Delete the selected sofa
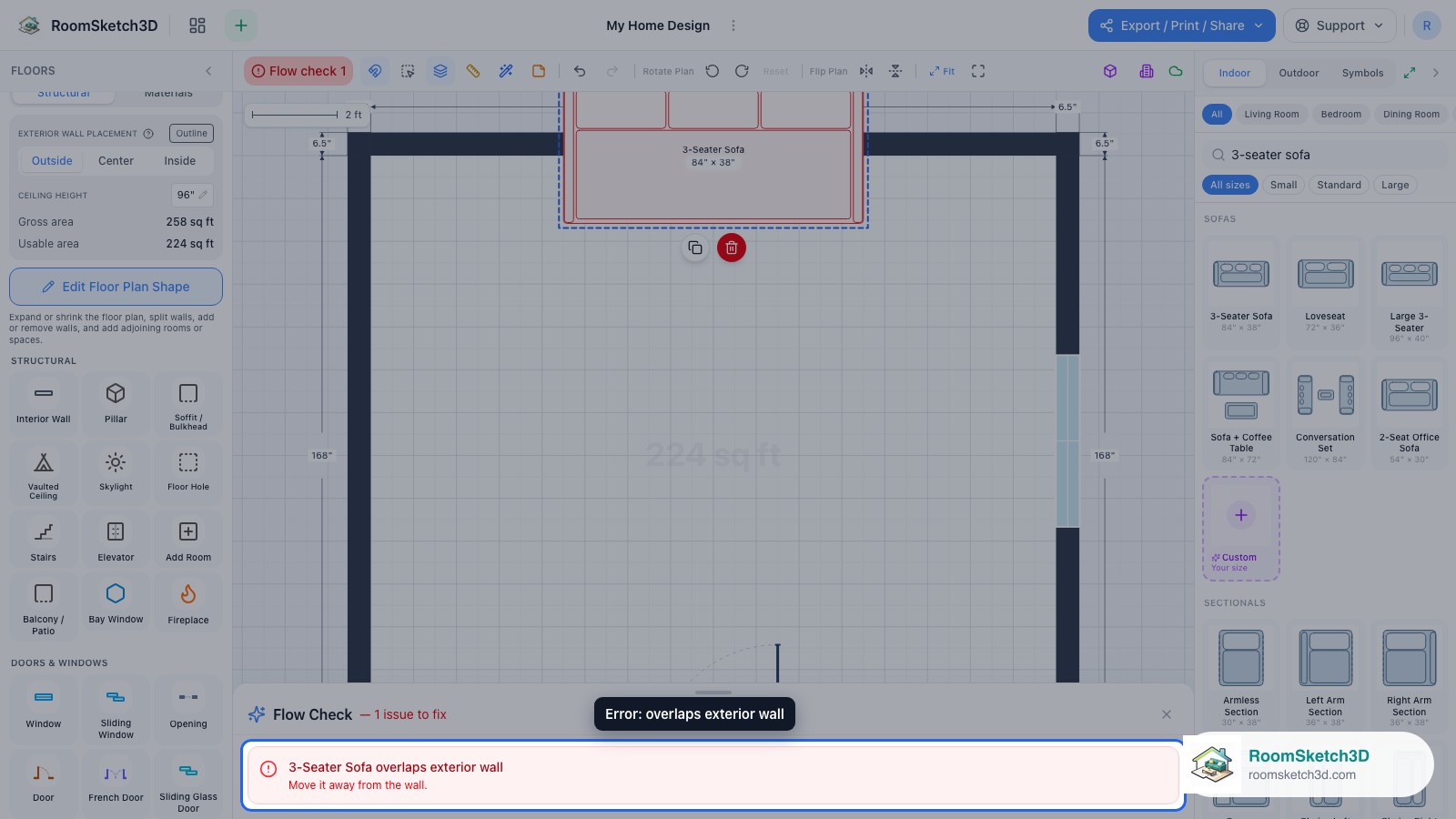 point(732,248)
